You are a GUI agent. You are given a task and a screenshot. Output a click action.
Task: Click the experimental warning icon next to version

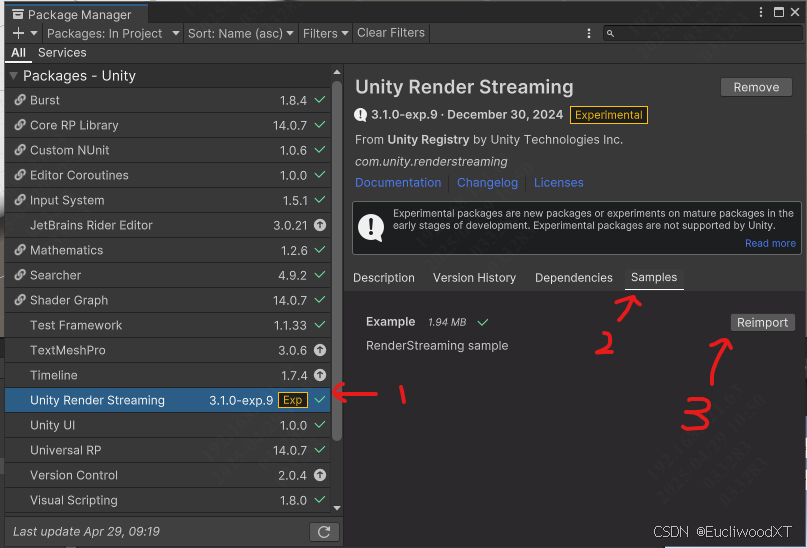point(361,115)
